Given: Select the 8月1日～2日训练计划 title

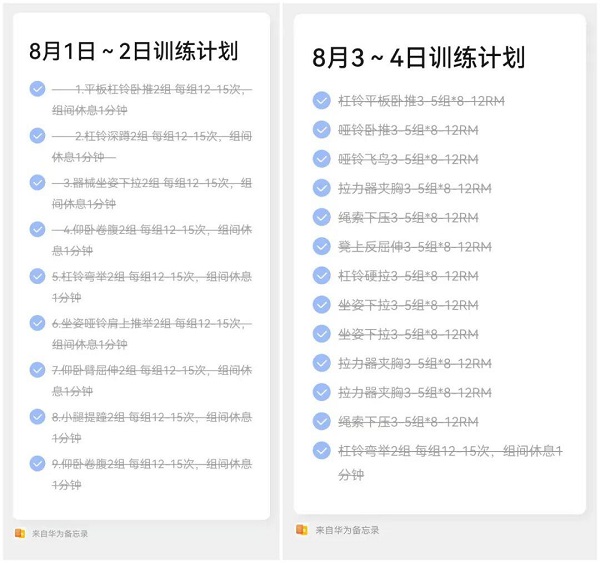Looking at the screenshot, I should click(134, 51).
